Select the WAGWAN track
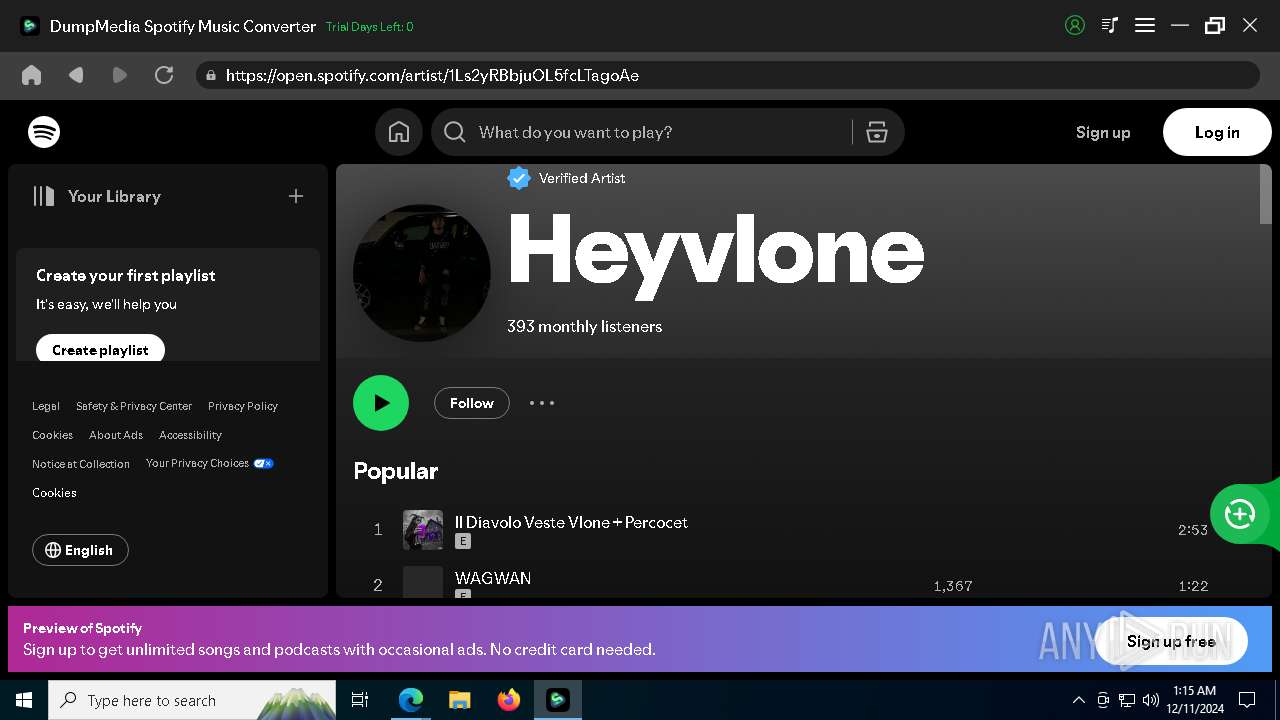This screenshot has height=720, width=1280. pyautogui.click(x=493, y=578)
